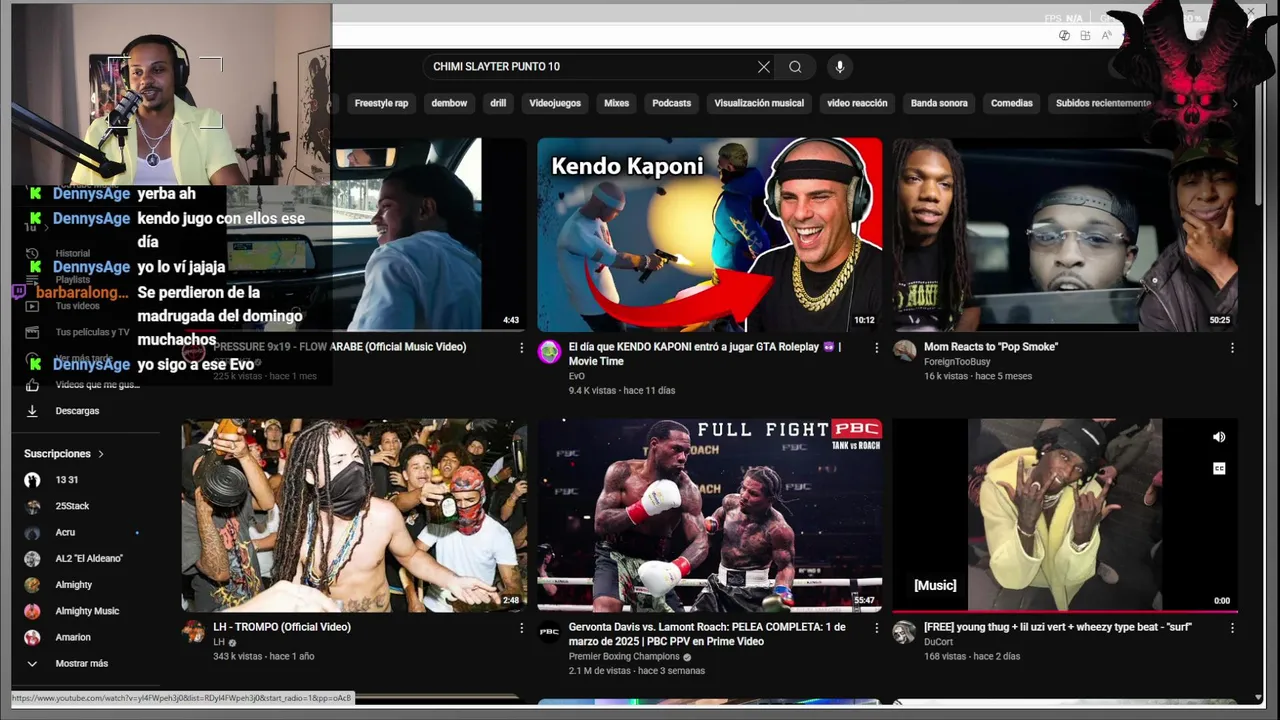
Task: Click the read aloud icon in address bar
Action: click(1106, 35)
